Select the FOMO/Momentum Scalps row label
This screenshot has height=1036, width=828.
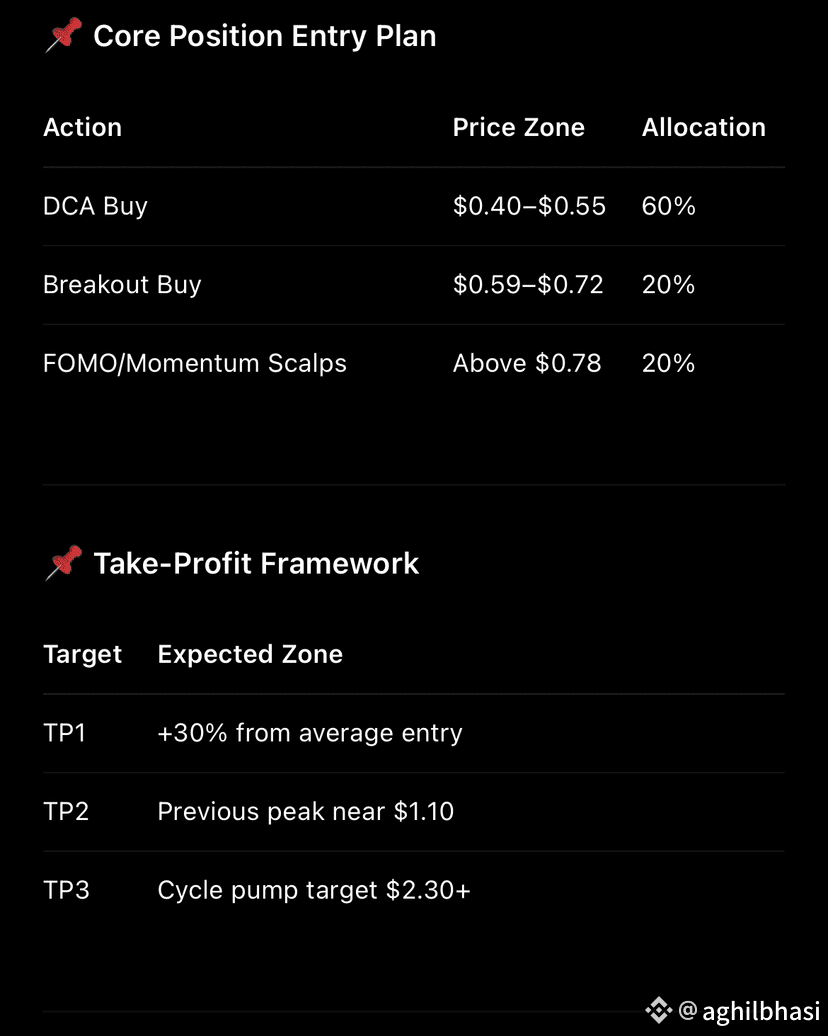click(x=195, y=363)
